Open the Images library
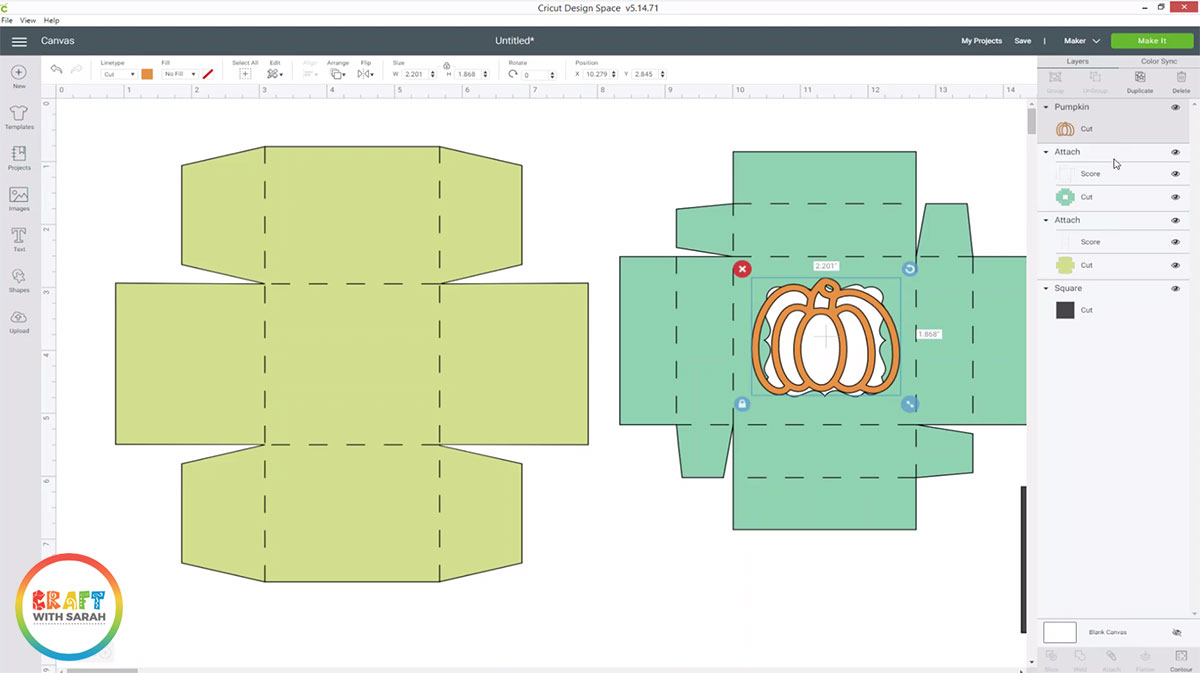Viewport: 1200px width, 673px height. (19, 198)
